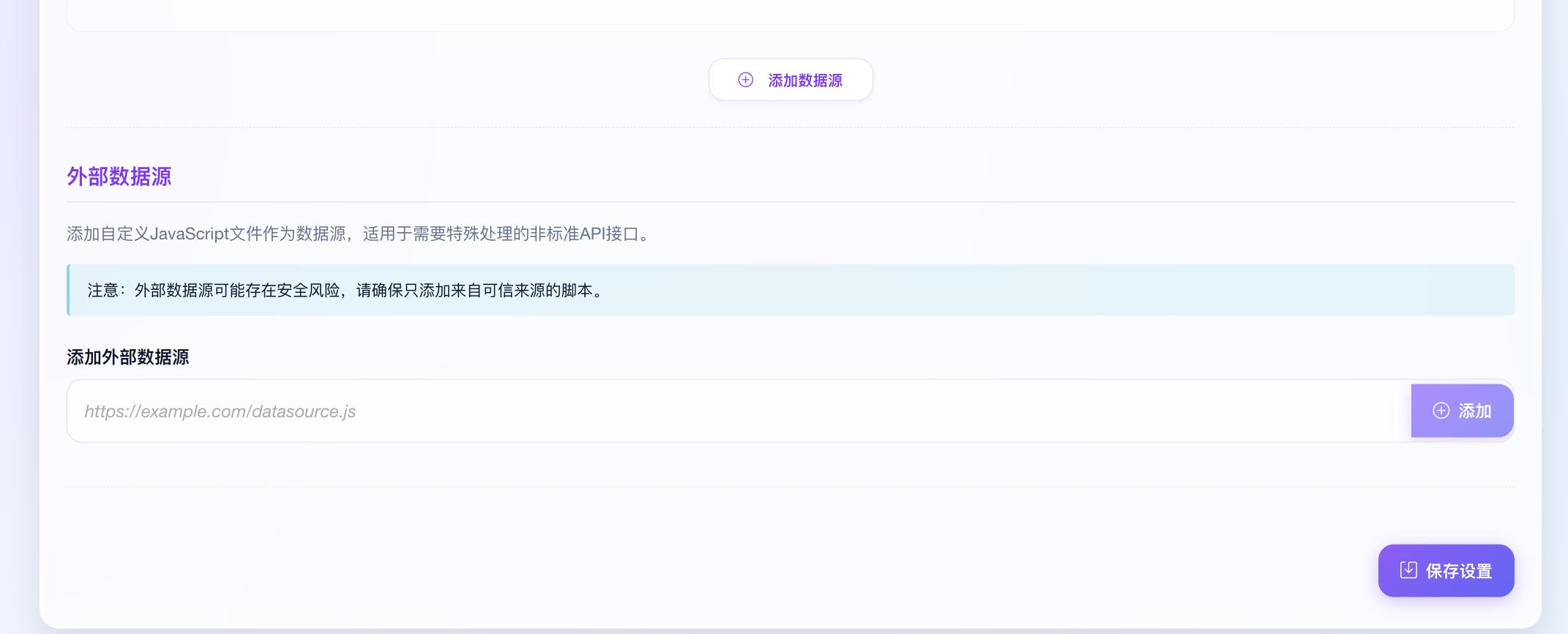Click the plus icon beside 添加数据源
This screenshot has width=1568, height=634.
pyautogui.click(x=745, y=80)
